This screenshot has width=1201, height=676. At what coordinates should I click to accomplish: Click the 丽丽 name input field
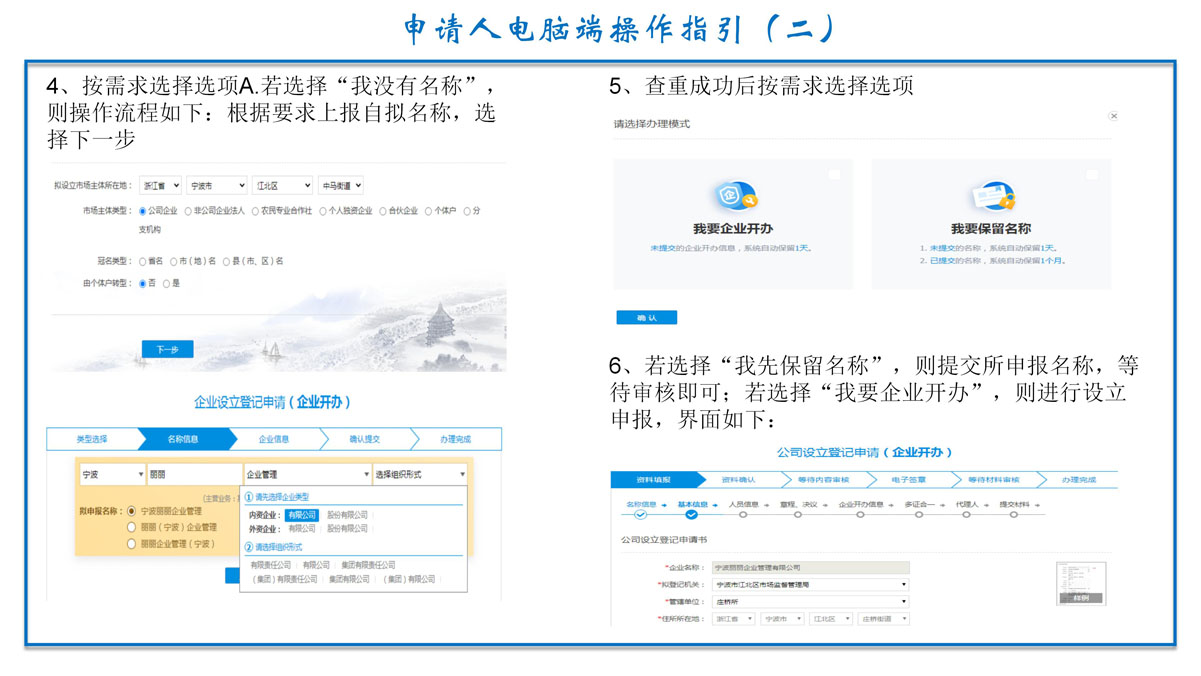(193, 475)
